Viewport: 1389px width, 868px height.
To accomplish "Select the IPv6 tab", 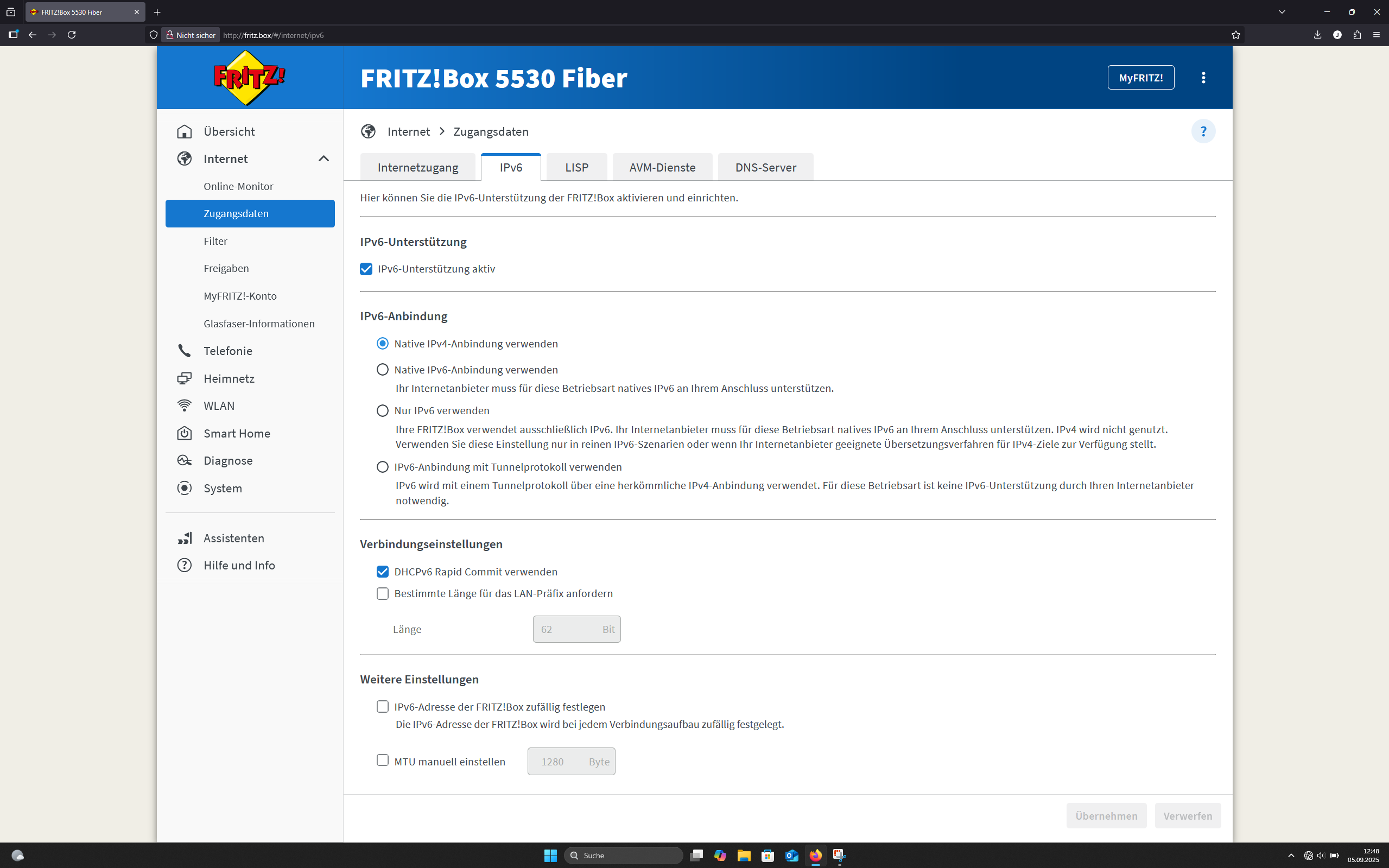I will (511, 167).
